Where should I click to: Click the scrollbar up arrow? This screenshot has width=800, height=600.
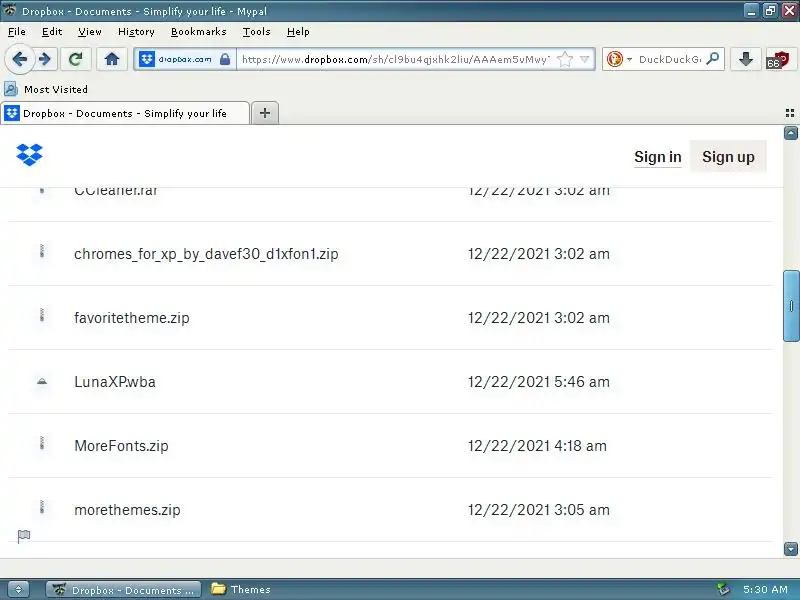(791, 133)
